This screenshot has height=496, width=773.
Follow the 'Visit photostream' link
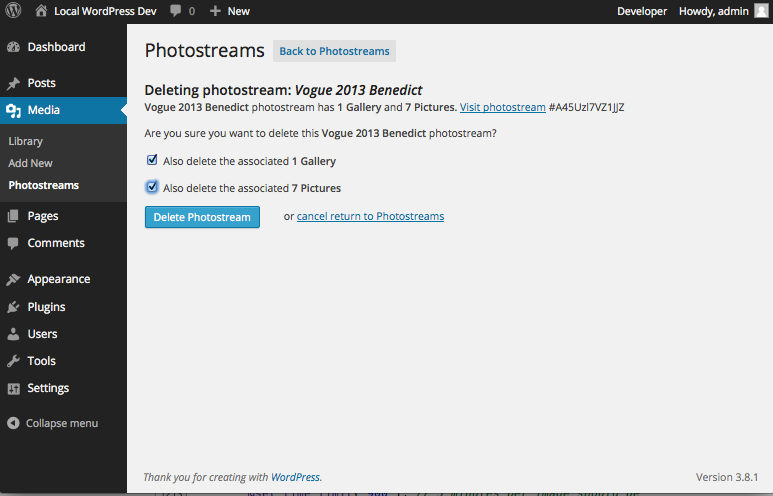502,107
